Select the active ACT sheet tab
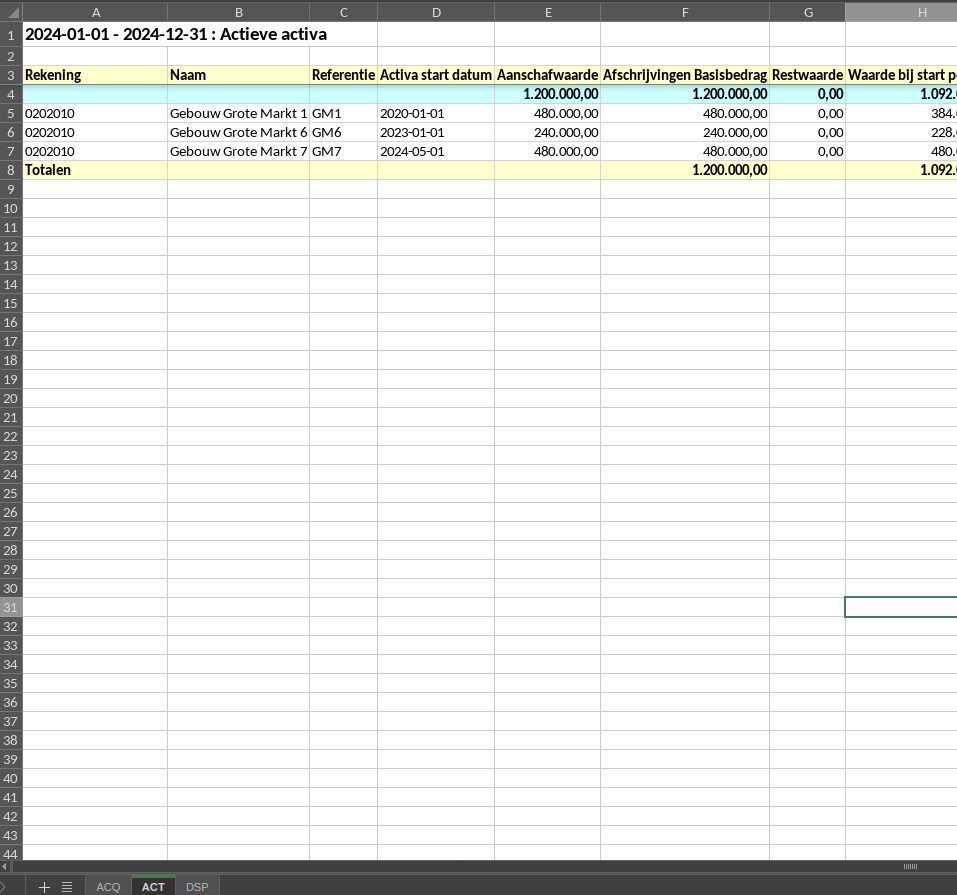The image size is (957, 895). pos(153,887)
